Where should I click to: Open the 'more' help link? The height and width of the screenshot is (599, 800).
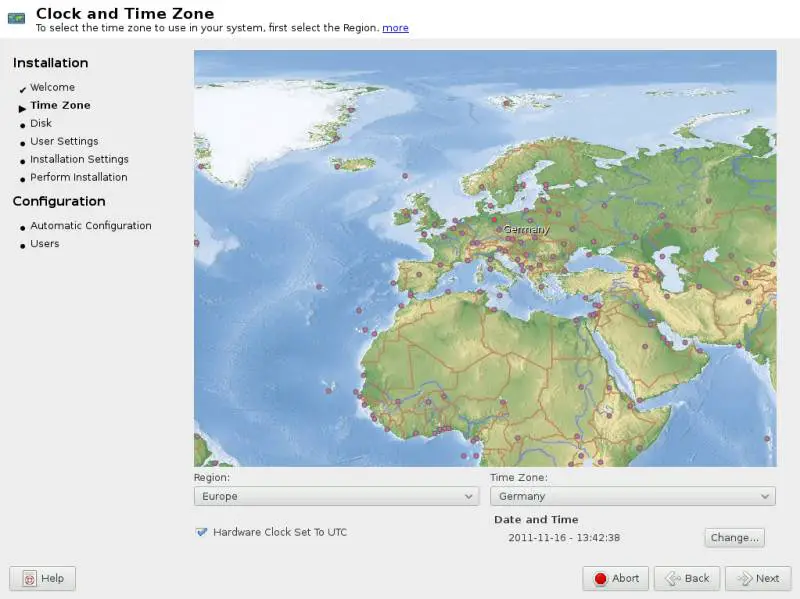click(395, 28)
